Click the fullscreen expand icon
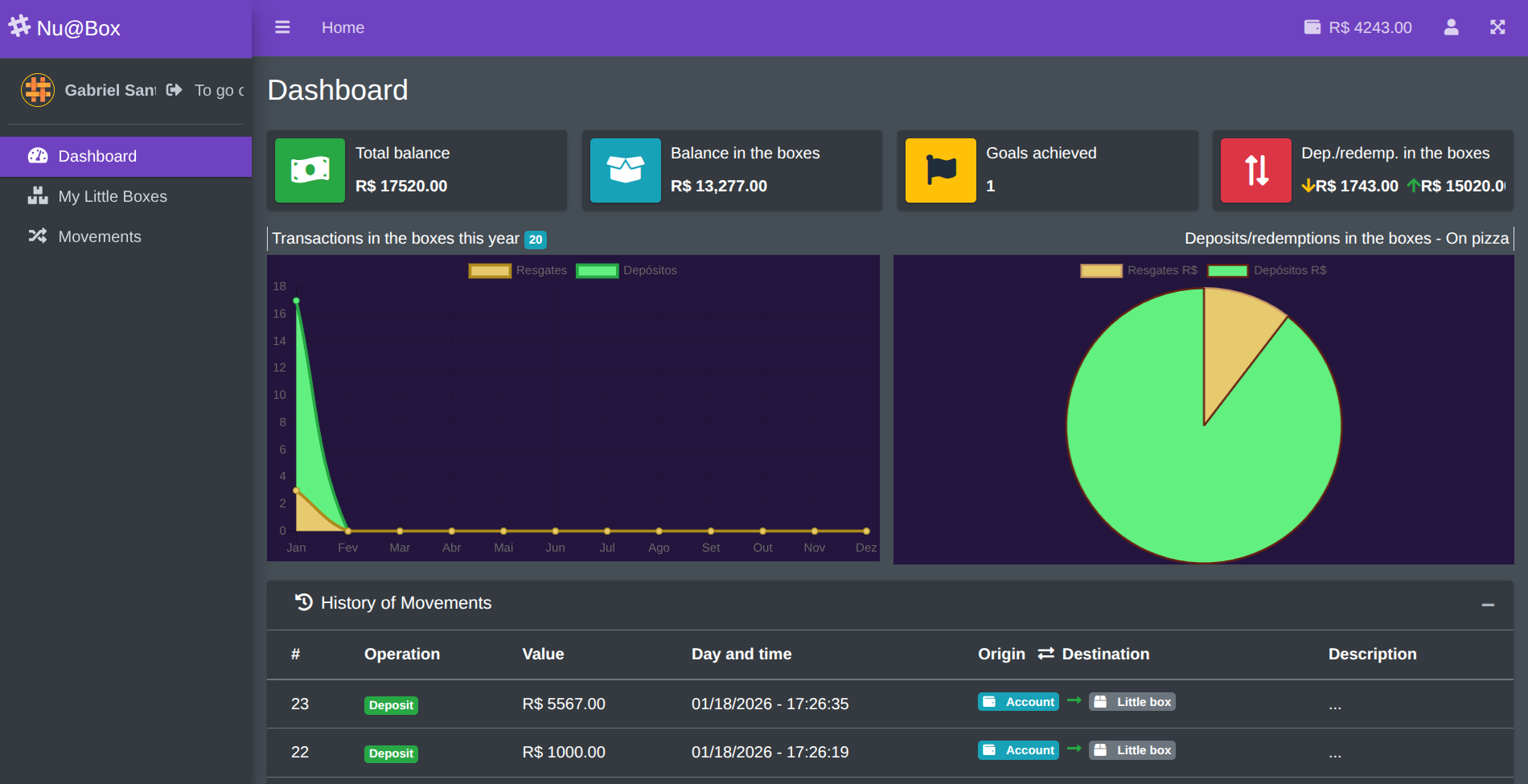Image resolution: width=1528 pixels, height=784 pixels. [x=1497, y=27]
